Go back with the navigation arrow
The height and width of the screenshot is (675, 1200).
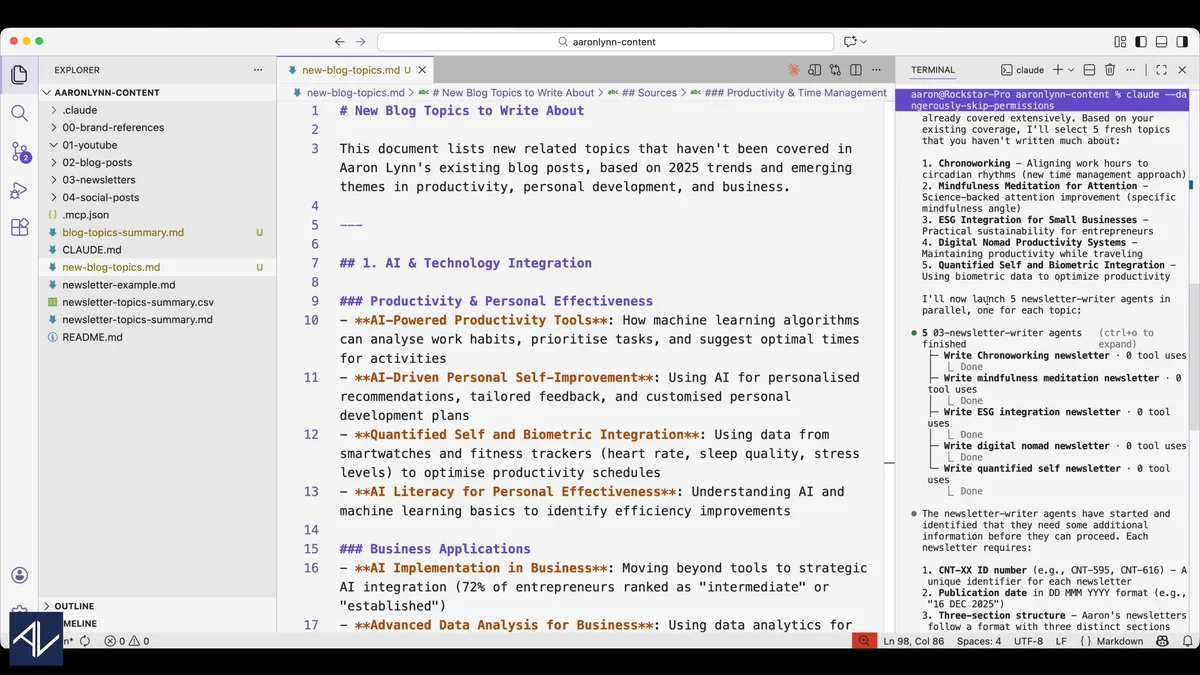point(340,42)
